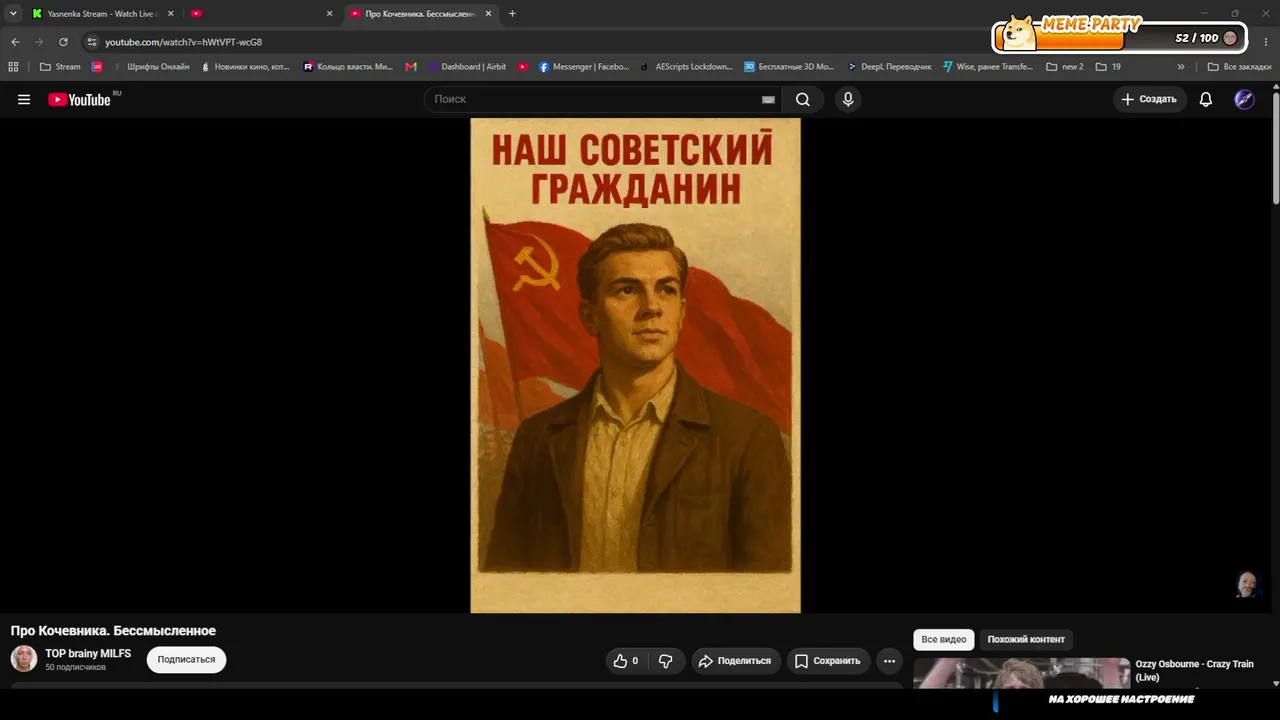The height and width of the screenshot is (720, 1280).
Task: Click the YouTube search magnifier button
Action: click(803, 99)
